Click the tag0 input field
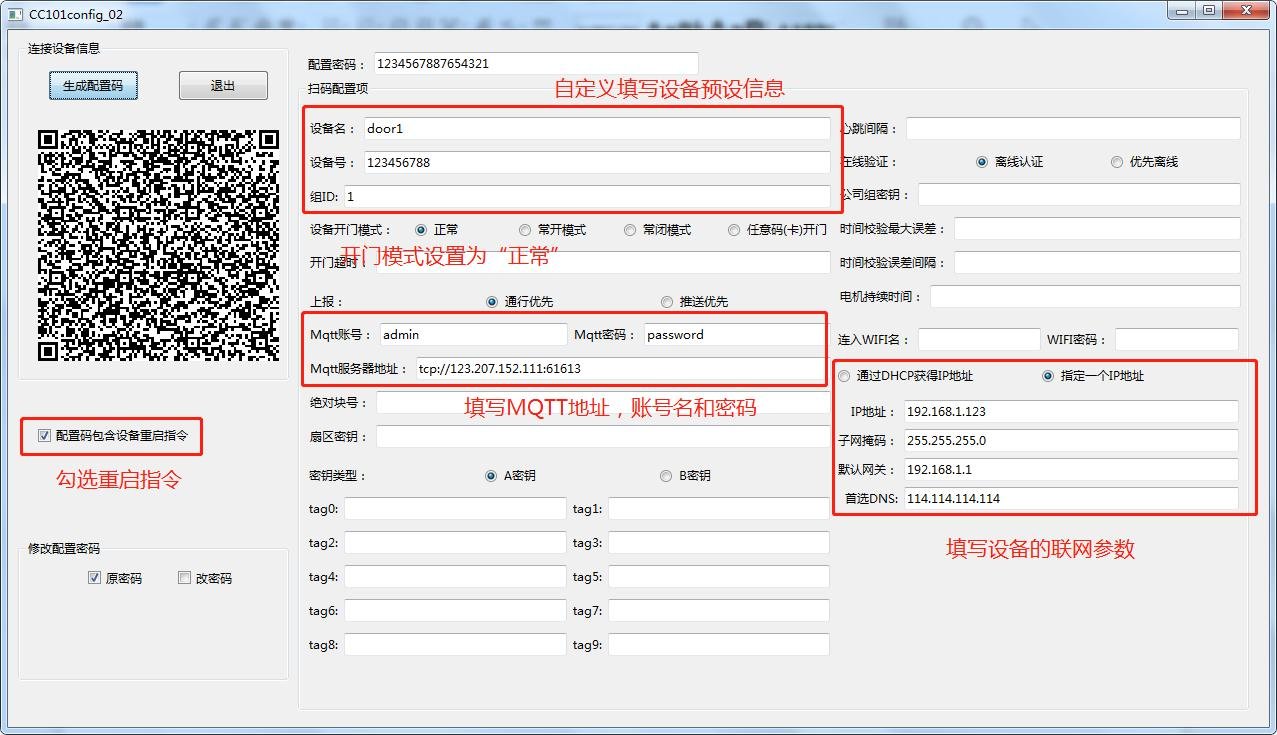Screen dimensions: 1277x735 pyautogui.click(x=455, y=509)
